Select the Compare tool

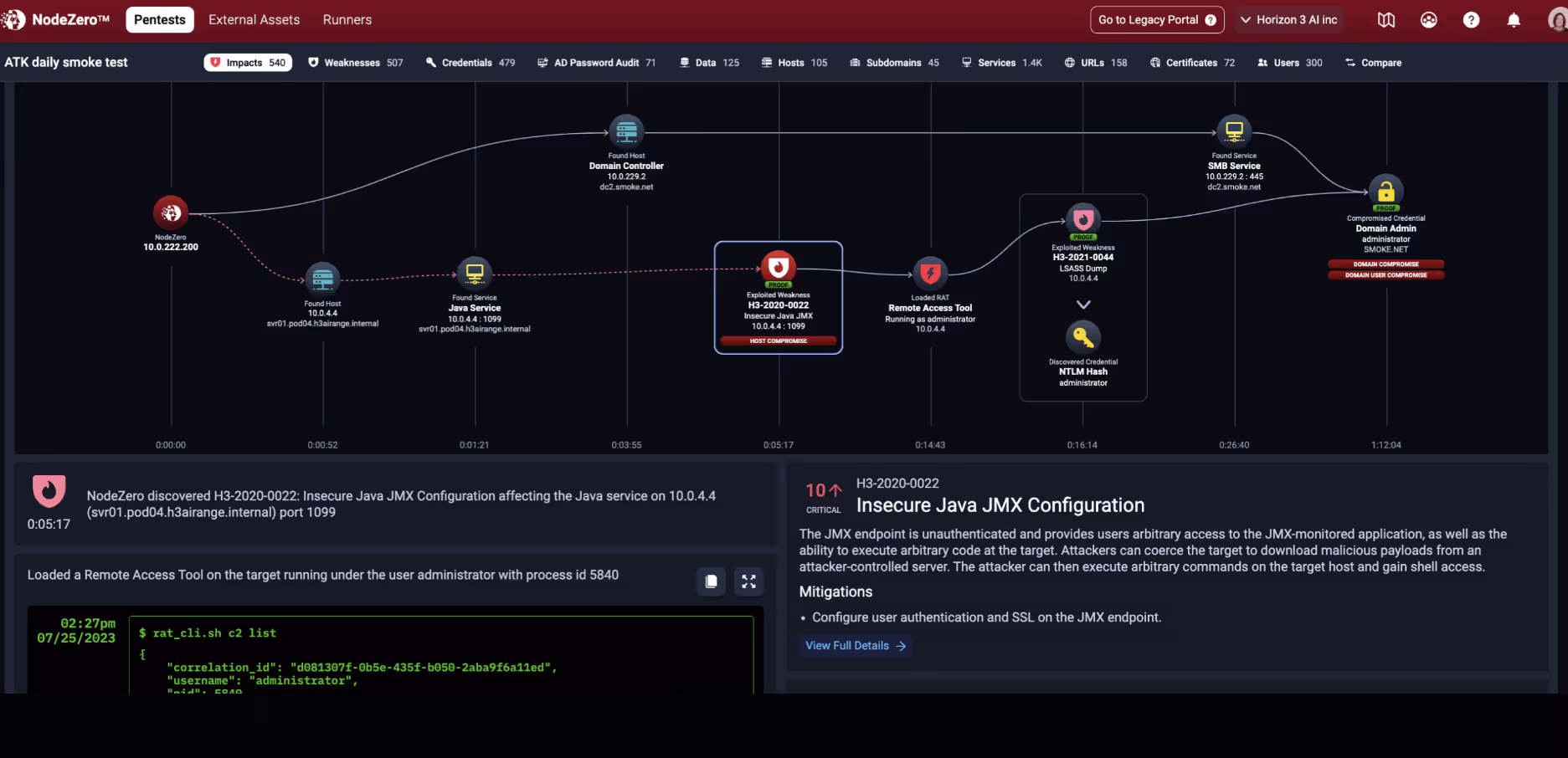[1373, 62]
